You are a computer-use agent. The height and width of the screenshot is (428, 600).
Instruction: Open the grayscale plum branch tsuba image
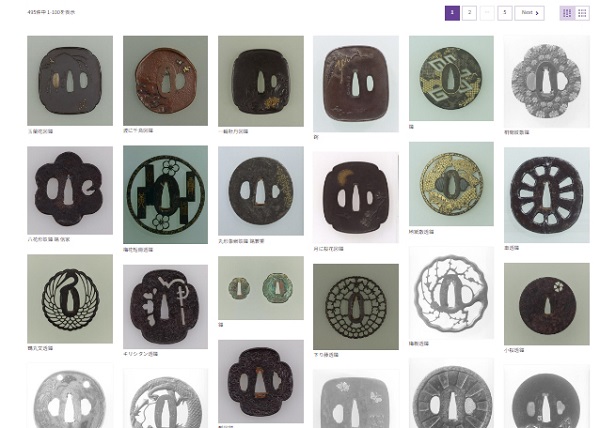(x=451, y=293)
